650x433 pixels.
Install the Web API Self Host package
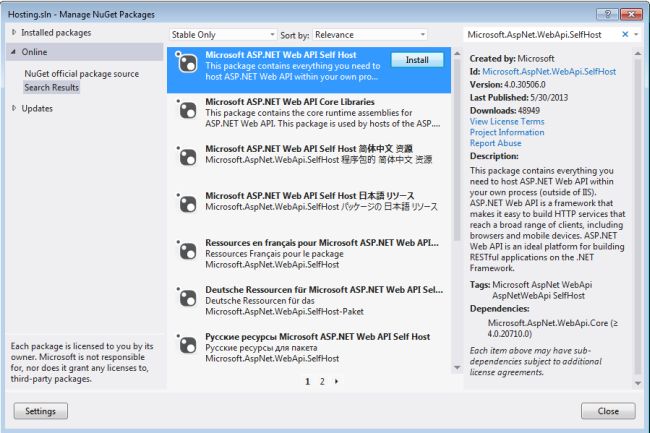pyautogui.click(x=417, y=60)
